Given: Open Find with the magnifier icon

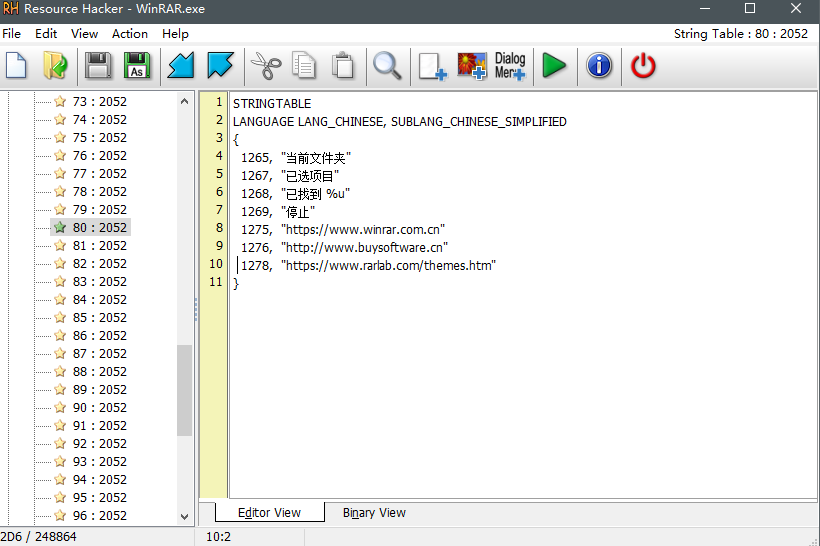Looking at the screenshot, I should pos(387,67).
